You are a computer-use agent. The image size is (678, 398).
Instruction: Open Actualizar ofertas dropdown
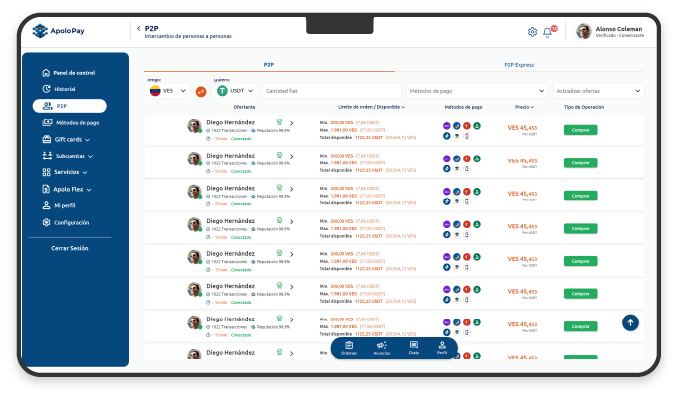tap(598, 91)
